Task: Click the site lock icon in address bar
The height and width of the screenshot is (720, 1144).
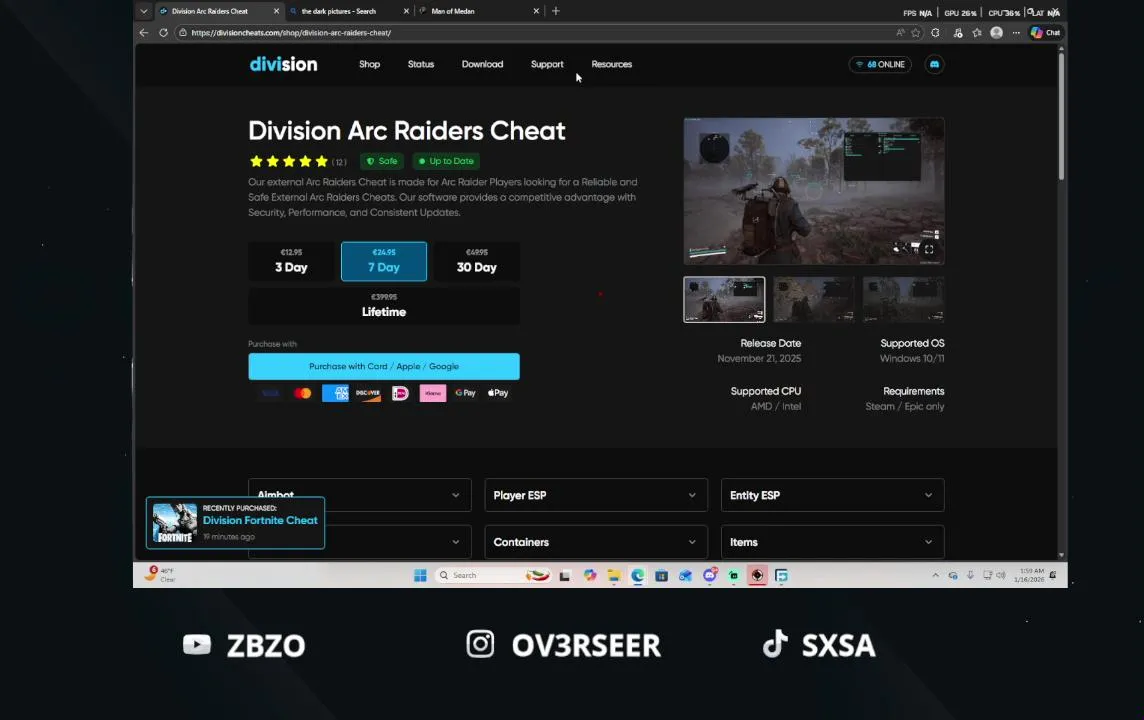Action: pyautogui.click(x=183, y=33)
